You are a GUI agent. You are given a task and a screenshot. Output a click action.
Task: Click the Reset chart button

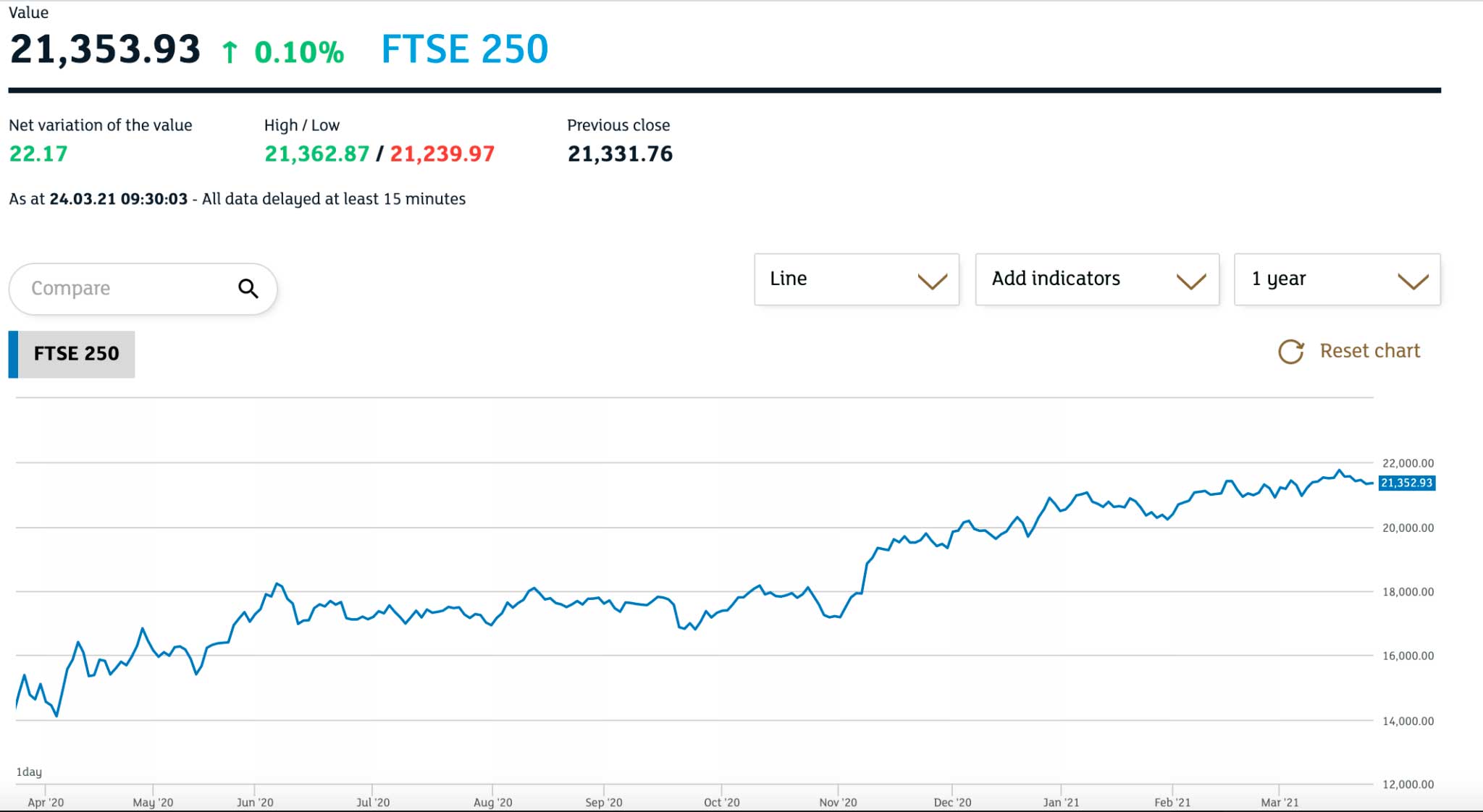(1371, 350)
